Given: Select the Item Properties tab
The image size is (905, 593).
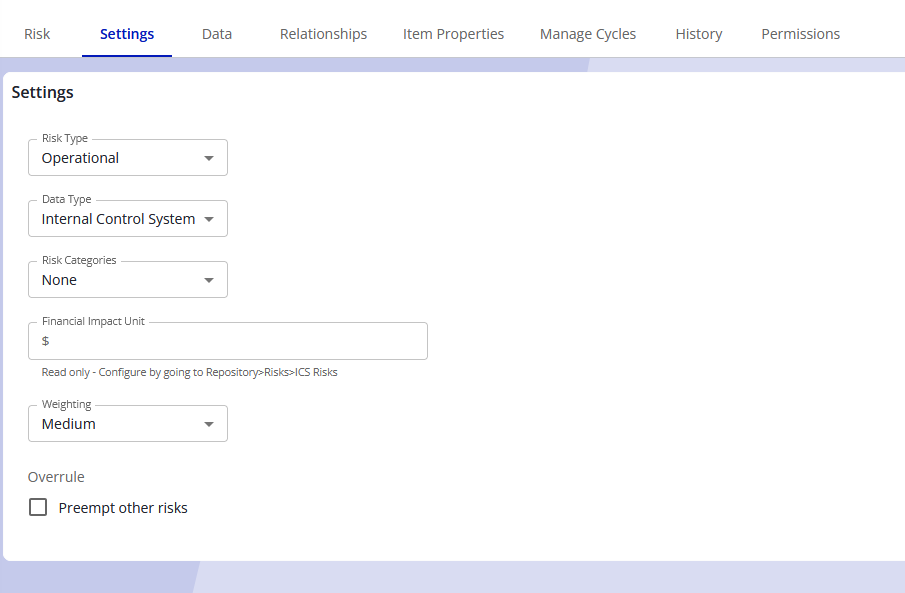Looking at the screenshot, I should coord(453,34).
